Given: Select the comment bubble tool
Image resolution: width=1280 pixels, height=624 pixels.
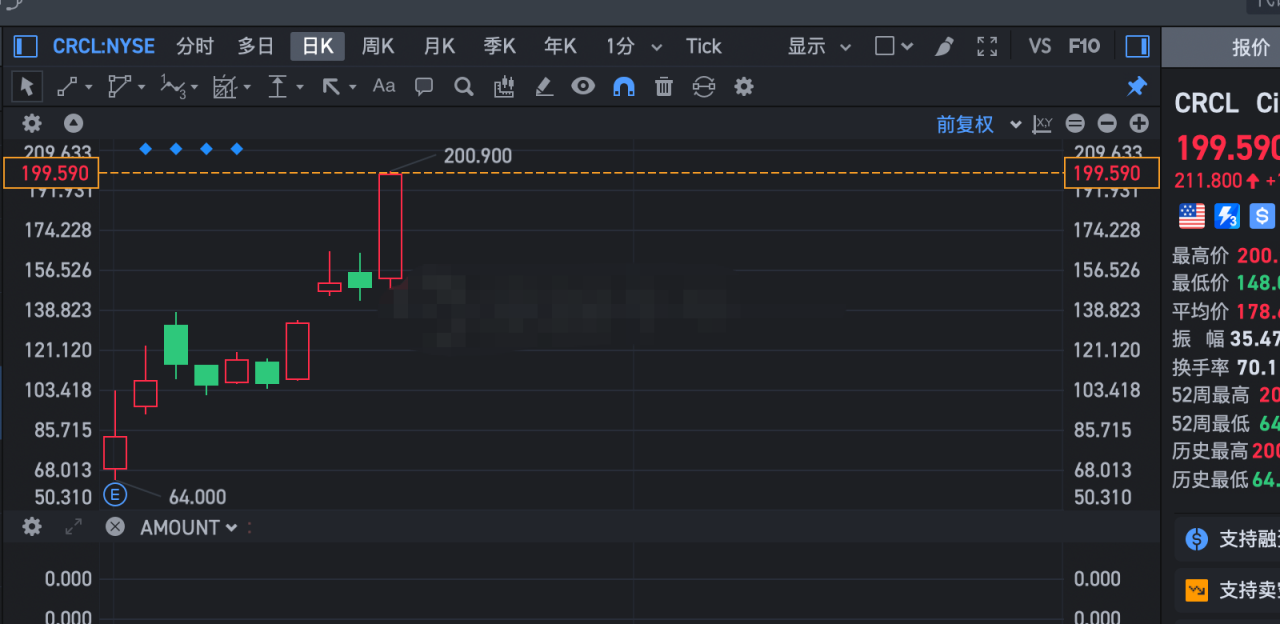Looking at the screenshot, I should point(424,87).
